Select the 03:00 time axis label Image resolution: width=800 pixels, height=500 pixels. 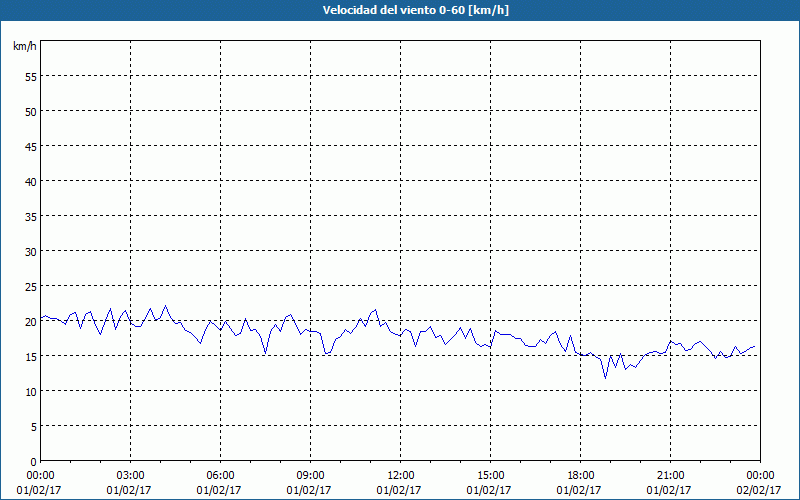[130, 475]
